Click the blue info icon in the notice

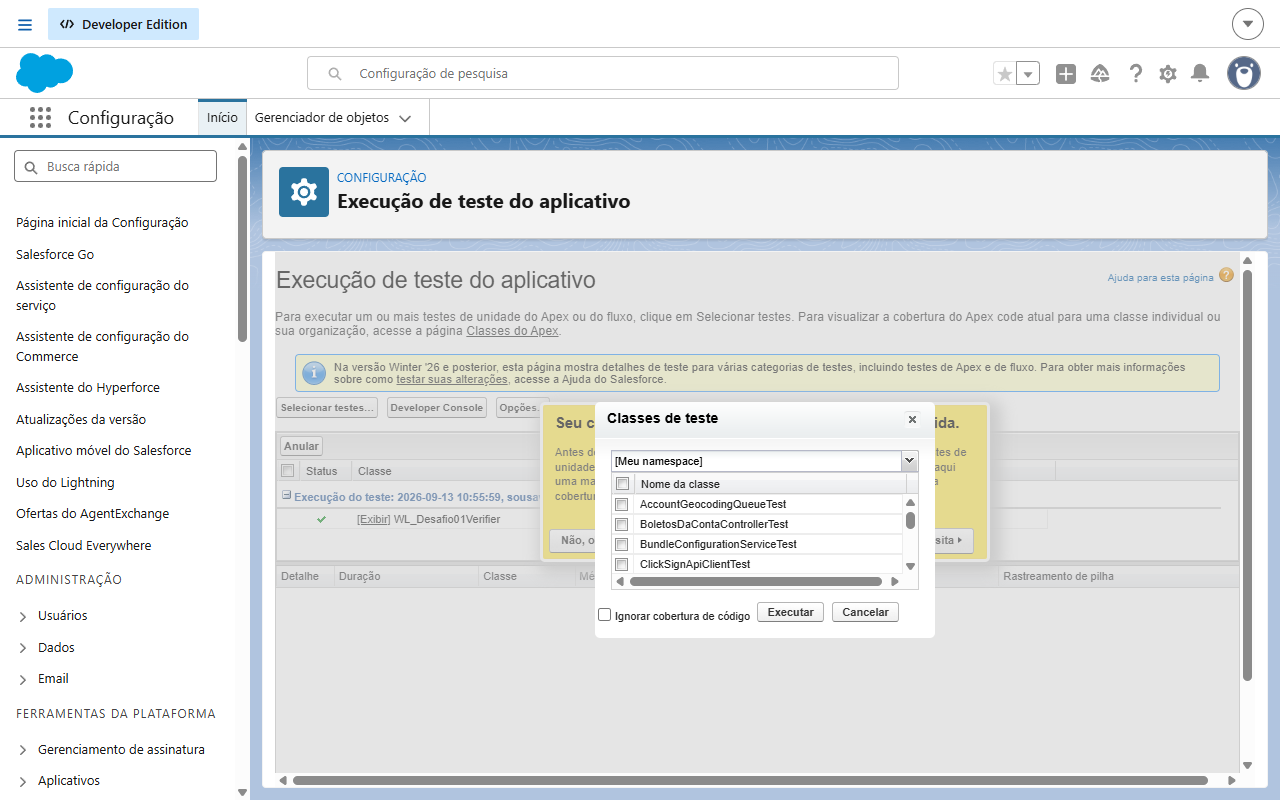tap(314, 373)
